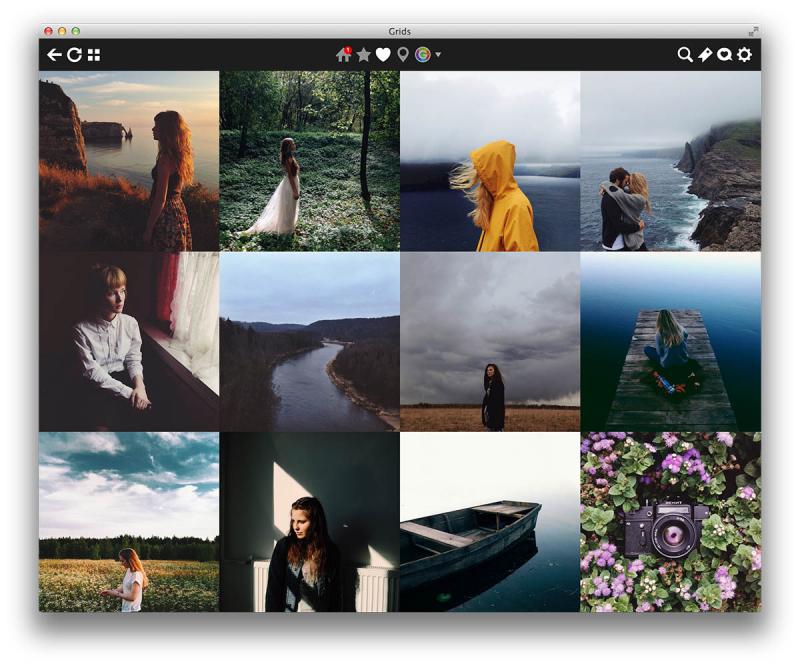Viewport: 800px width, 666px height.
Task: Click the notification badge on the home icon
Action: pyautogui.click(x=348, y=48)
